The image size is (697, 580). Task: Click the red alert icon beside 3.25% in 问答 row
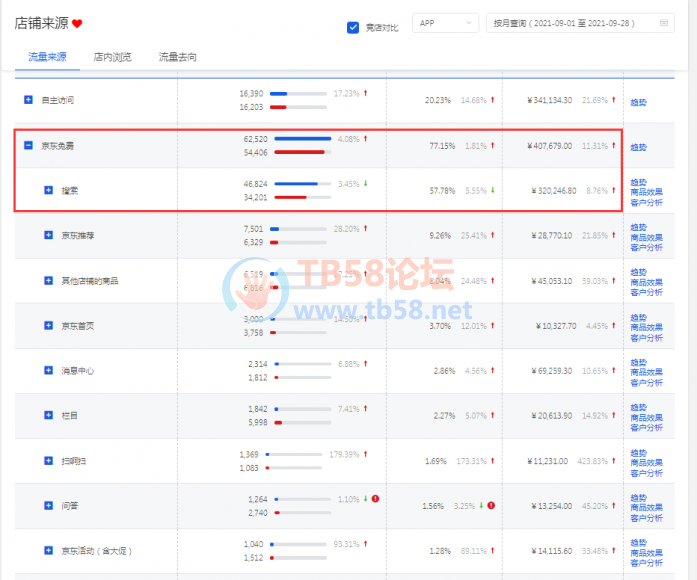[491, 505]
